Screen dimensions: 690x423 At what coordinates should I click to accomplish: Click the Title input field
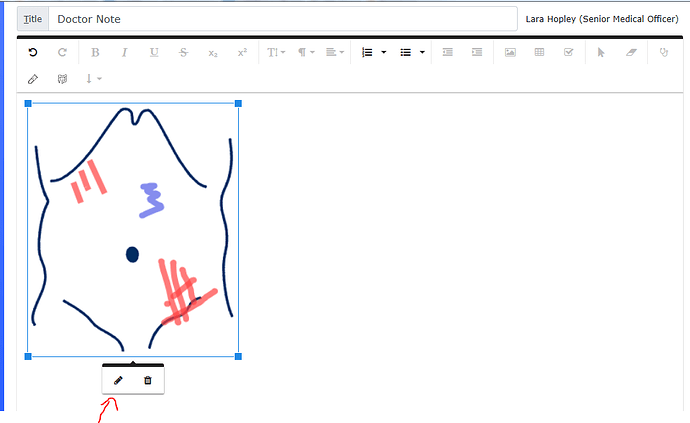click(284, 19)
